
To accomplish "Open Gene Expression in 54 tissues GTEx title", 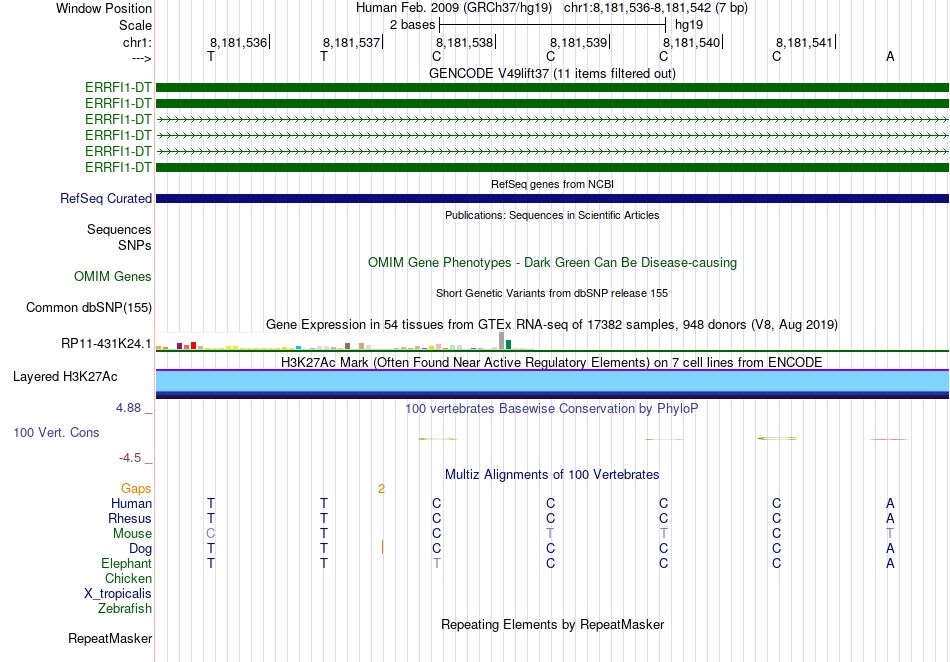I will [552, 325].
